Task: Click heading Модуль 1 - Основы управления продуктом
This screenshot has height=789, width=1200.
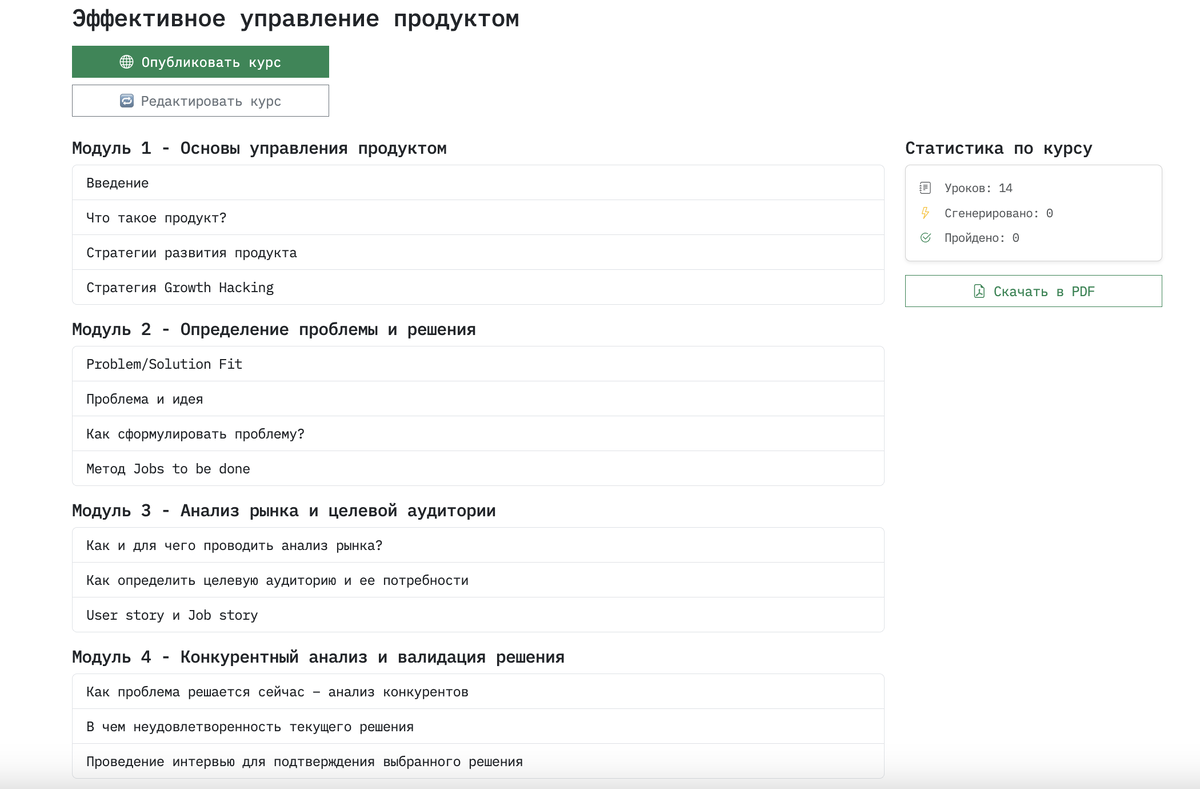Action: pos(259,148)
